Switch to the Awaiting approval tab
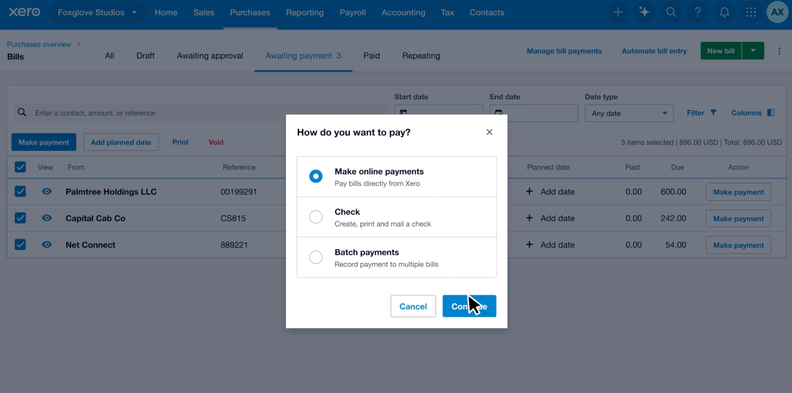 point(210,56)
